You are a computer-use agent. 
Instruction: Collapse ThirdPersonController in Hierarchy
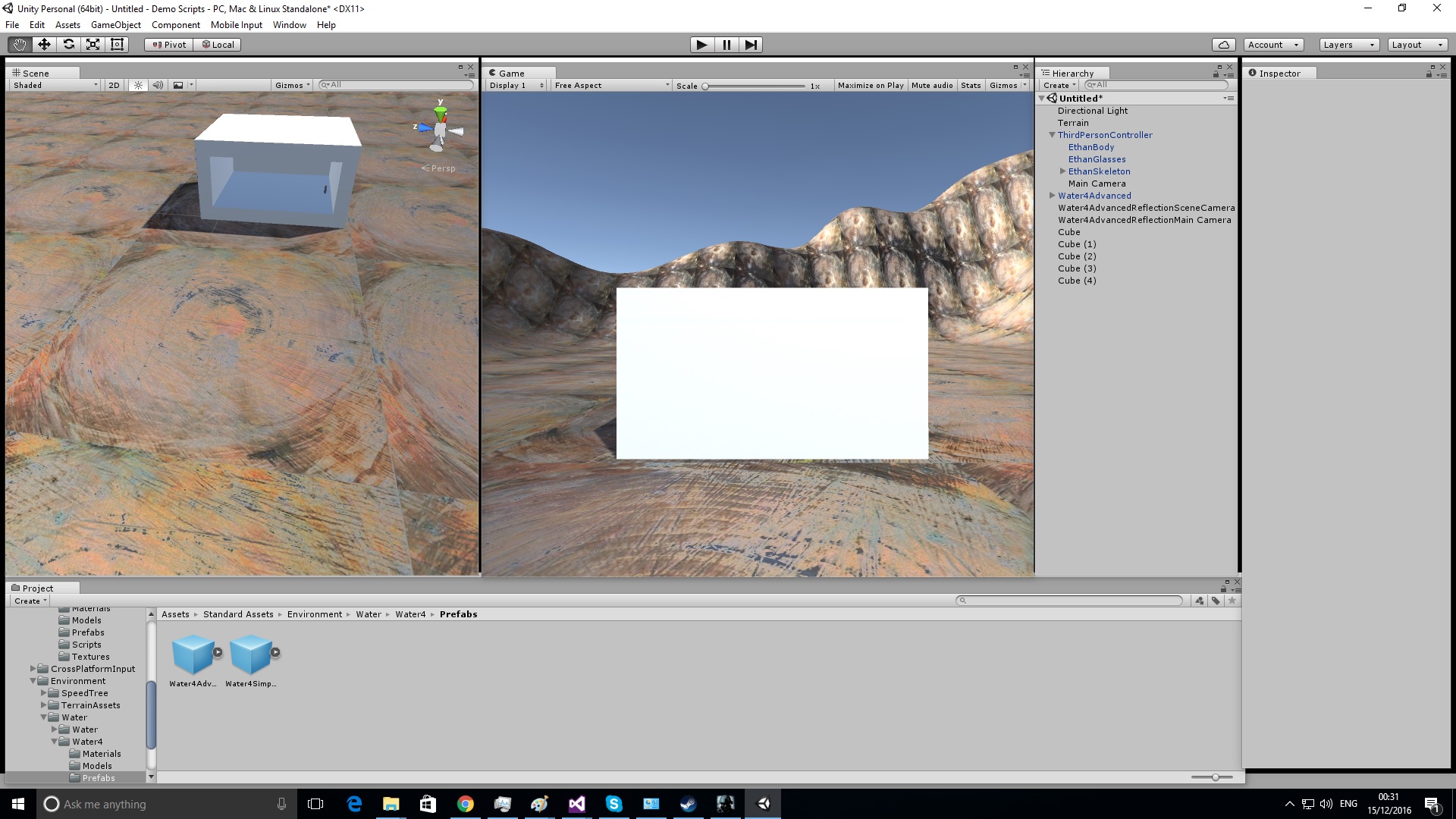coord(1052,135)
